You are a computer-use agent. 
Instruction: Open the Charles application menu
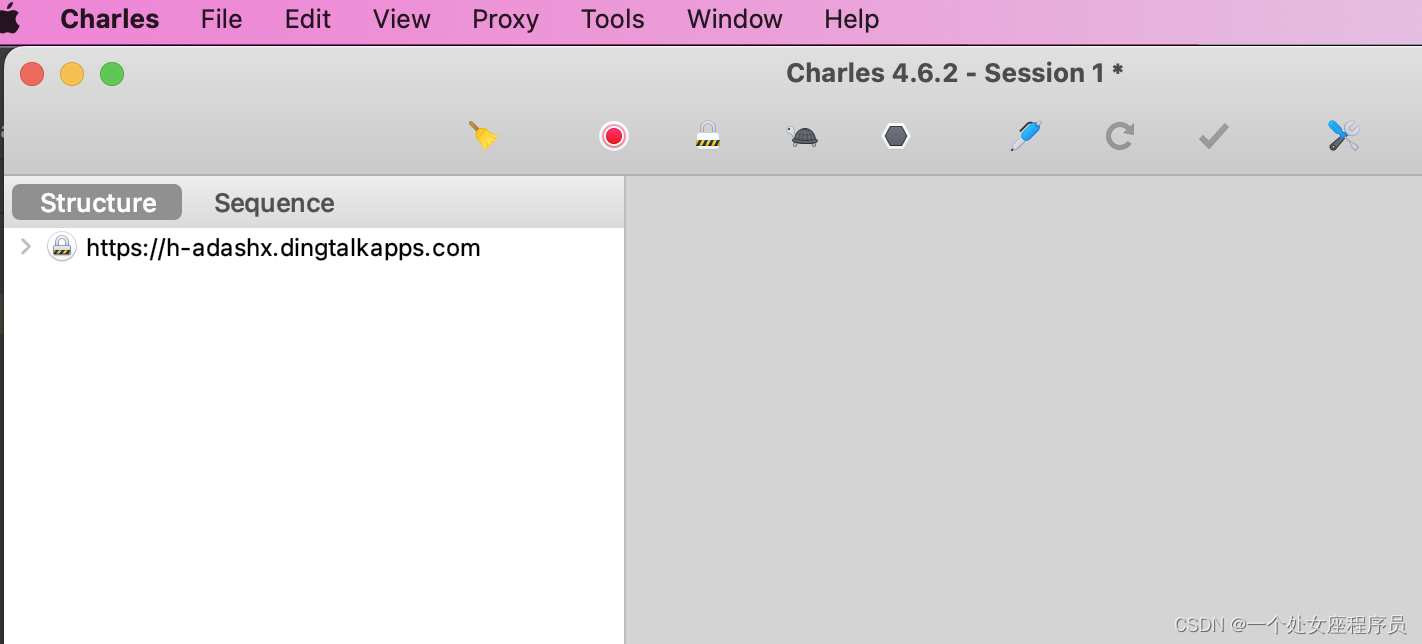[110, 19]
